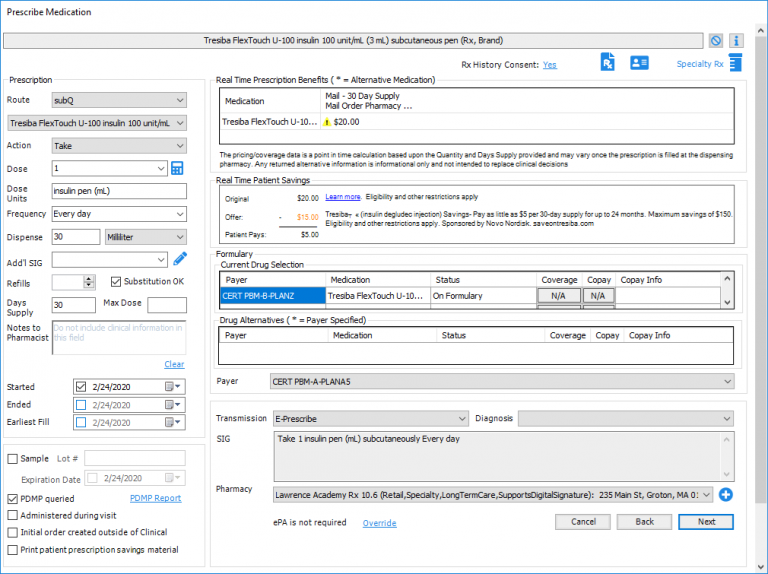
Task: Check Administered during visit
Action: [x=13, y=515]
